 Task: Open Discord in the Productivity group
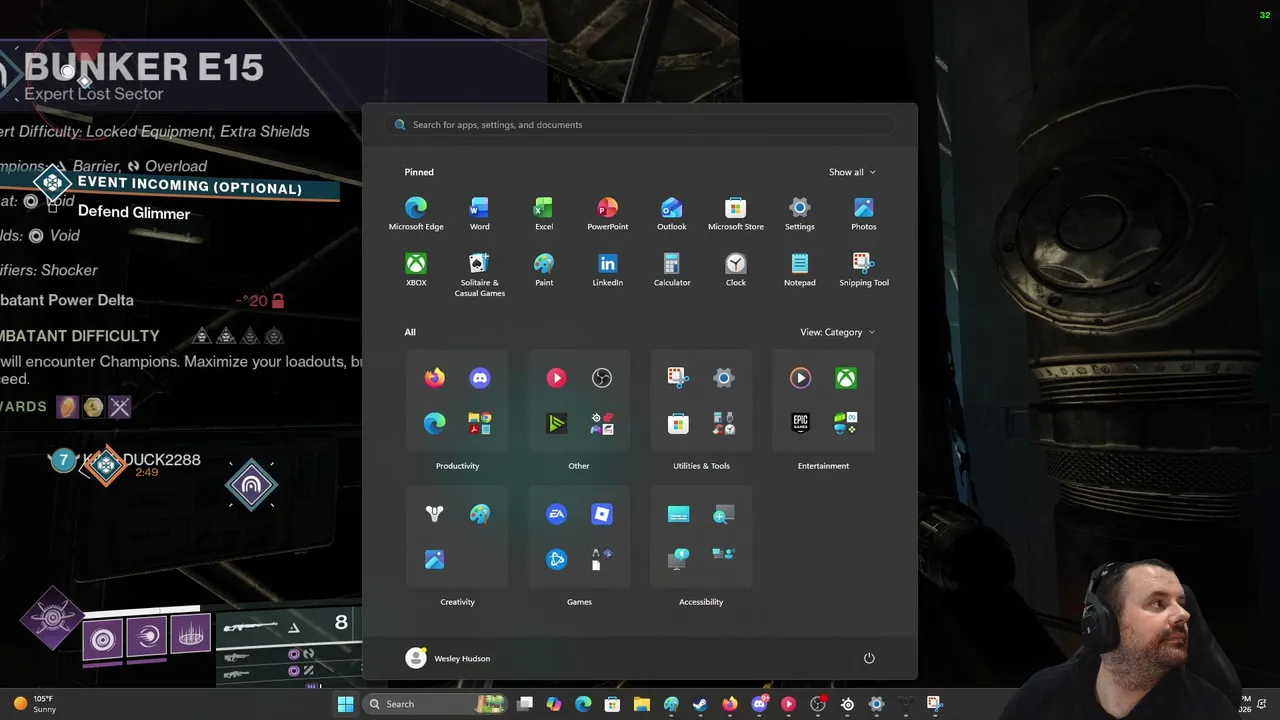(480, 378)
